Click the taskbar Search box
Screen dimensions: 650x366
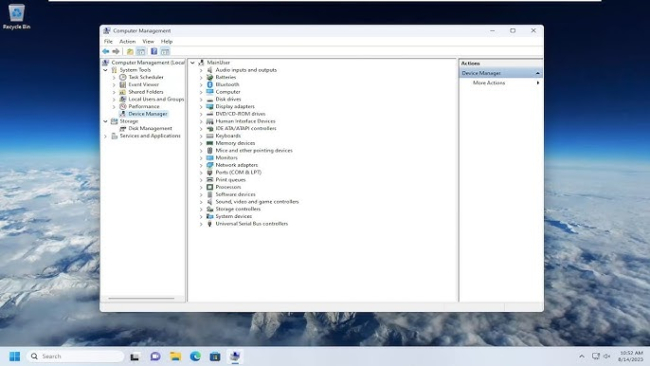(76, 356)
